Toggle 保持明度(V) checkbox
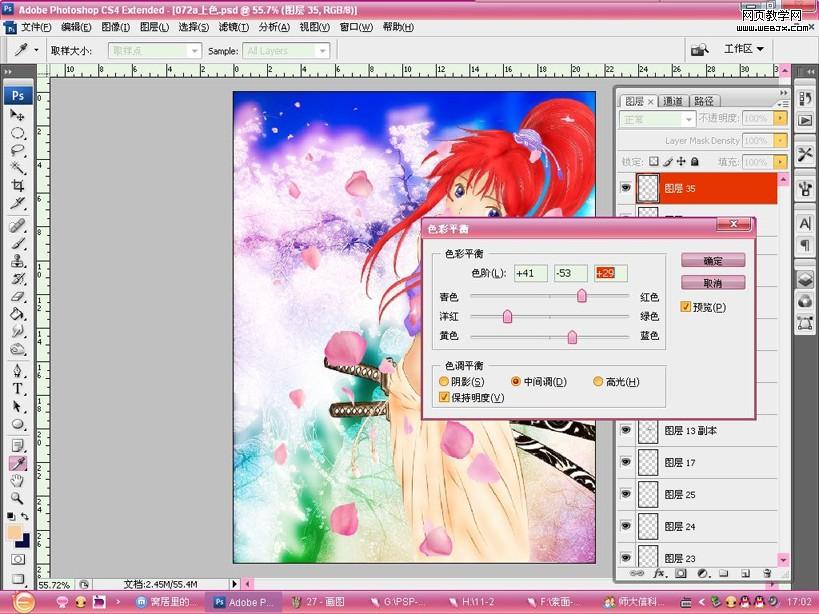Screen dimensions: 819x614 (444, 397)
